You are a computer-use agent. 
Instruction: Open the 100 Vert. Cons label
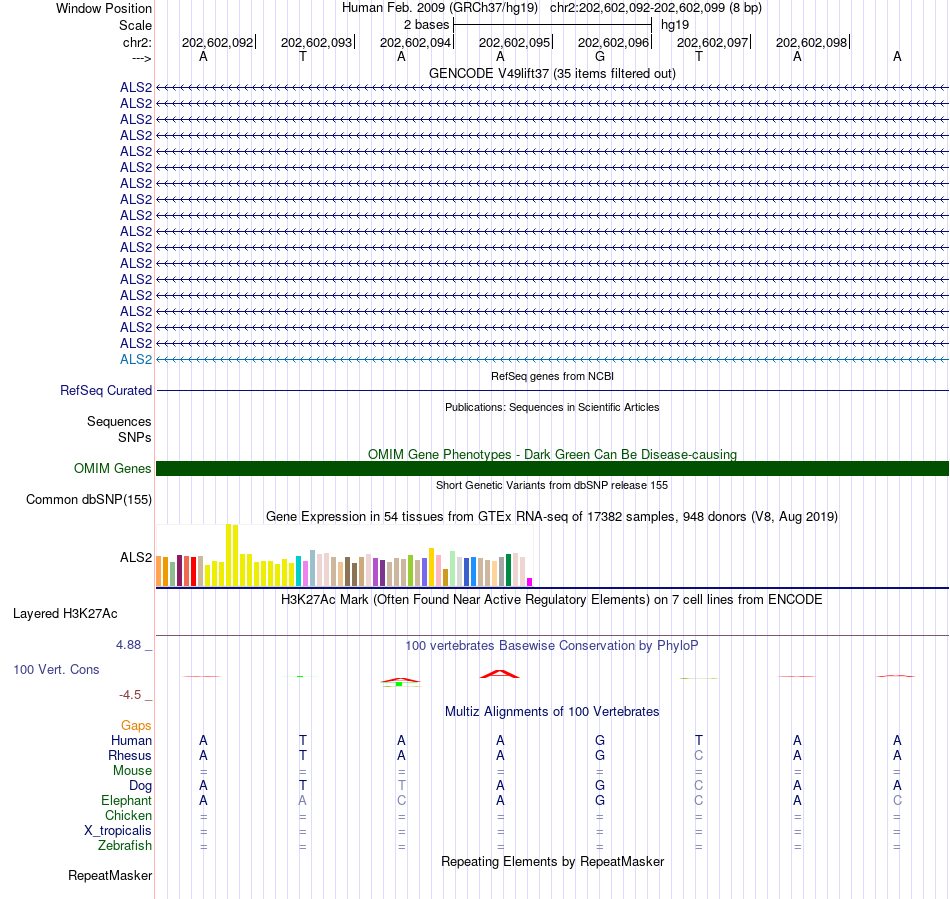(56, 669)
